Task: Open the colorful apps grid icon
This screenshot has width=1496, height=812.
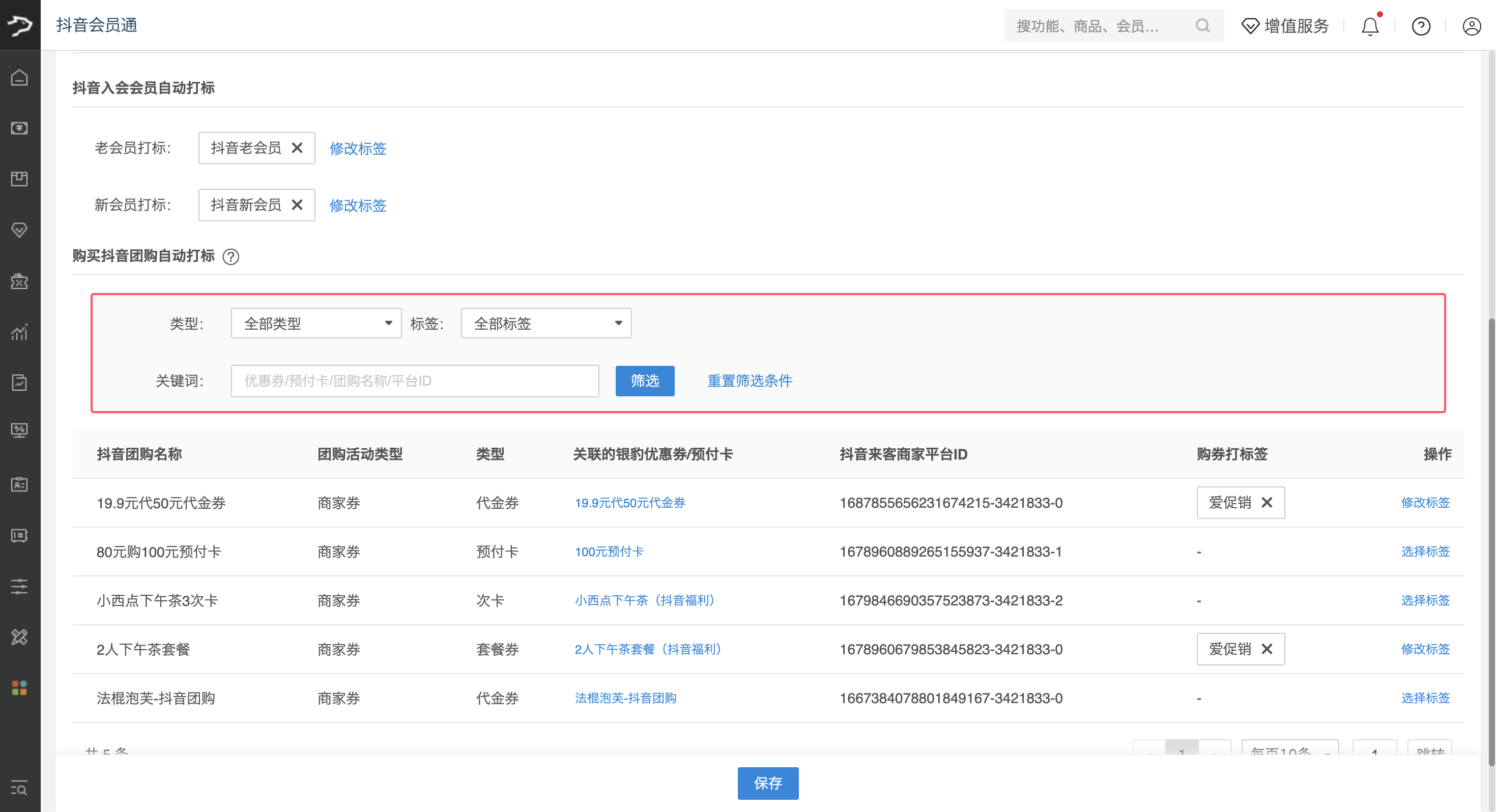Action: tap(19, 688)
